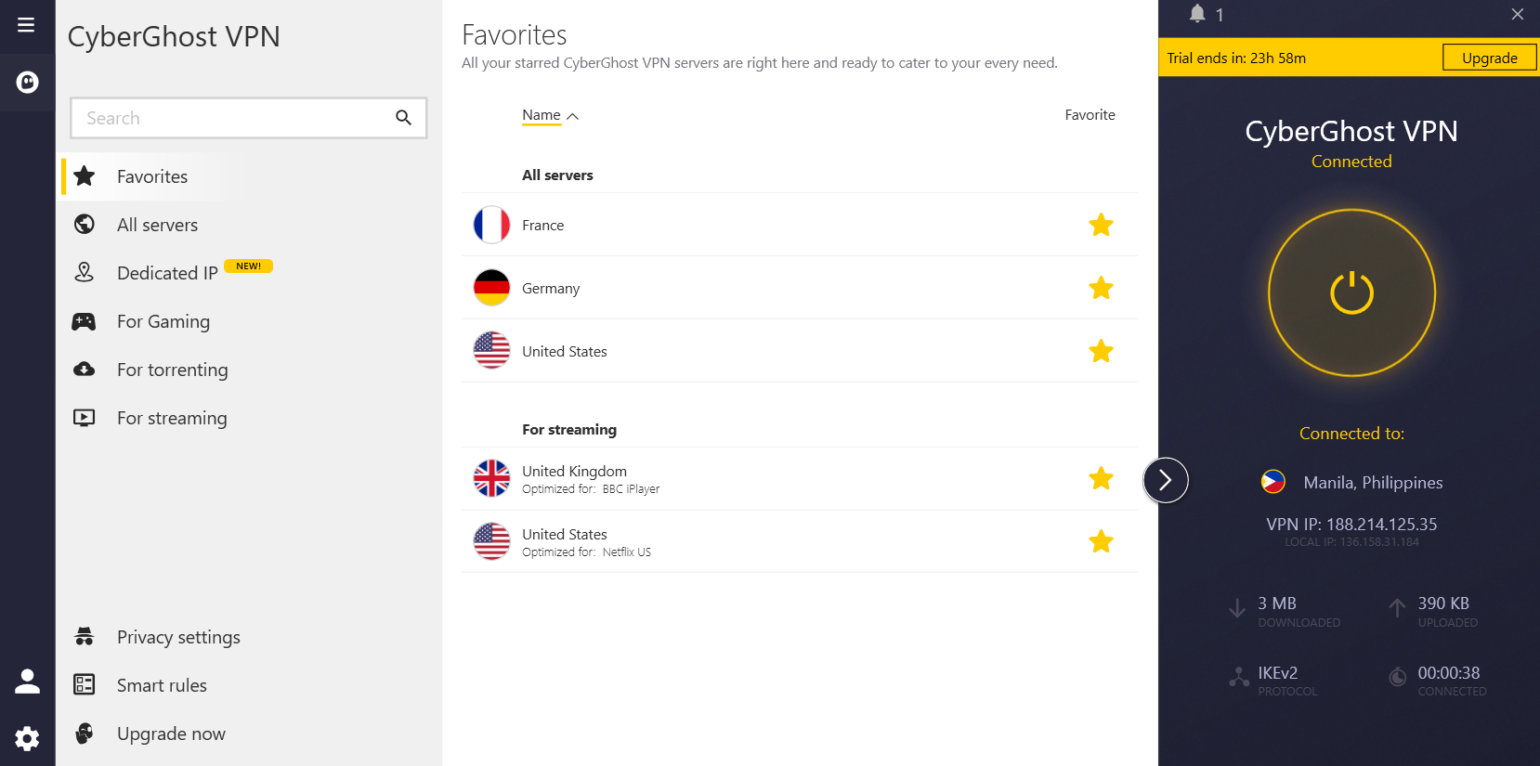Open the For Gaming servers list

(x=163, y=321)
